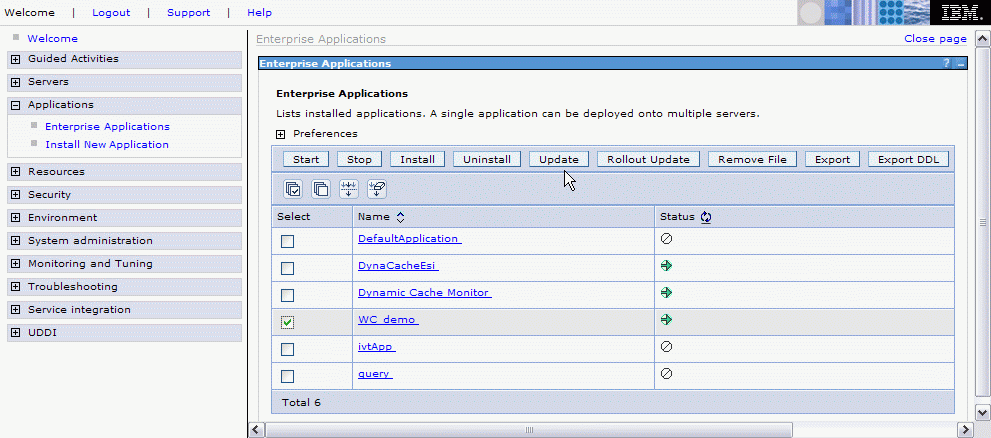Minimize the Enterprise Applications portlet

pyautogui.click(x=961, y=64)
